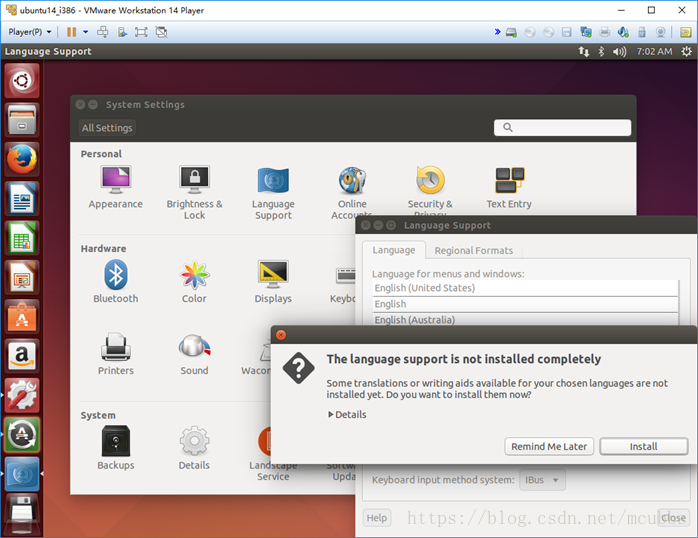Click the network indicator in top panel

click(584, 52)
